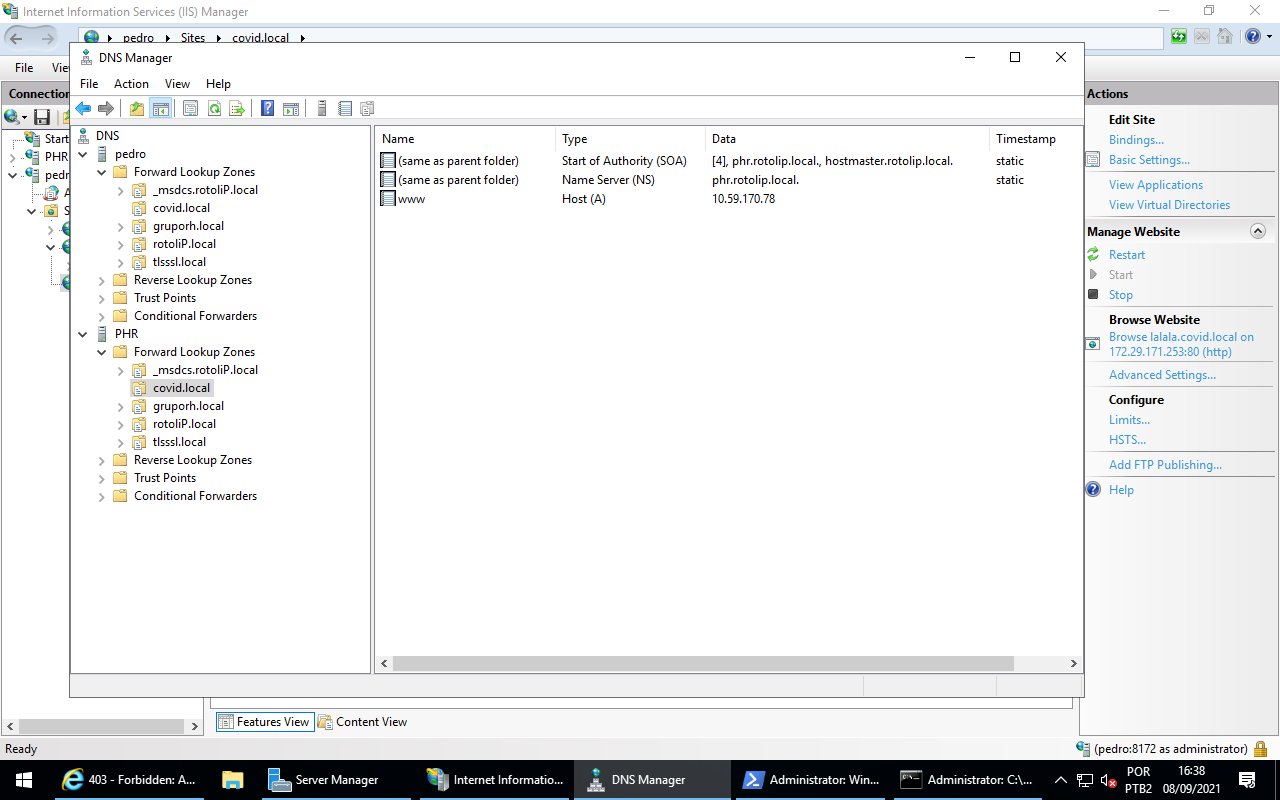This screenshot has width=1280, height=800.
Task: Click the Up One Level folder icon
Action: pos(137,108)
